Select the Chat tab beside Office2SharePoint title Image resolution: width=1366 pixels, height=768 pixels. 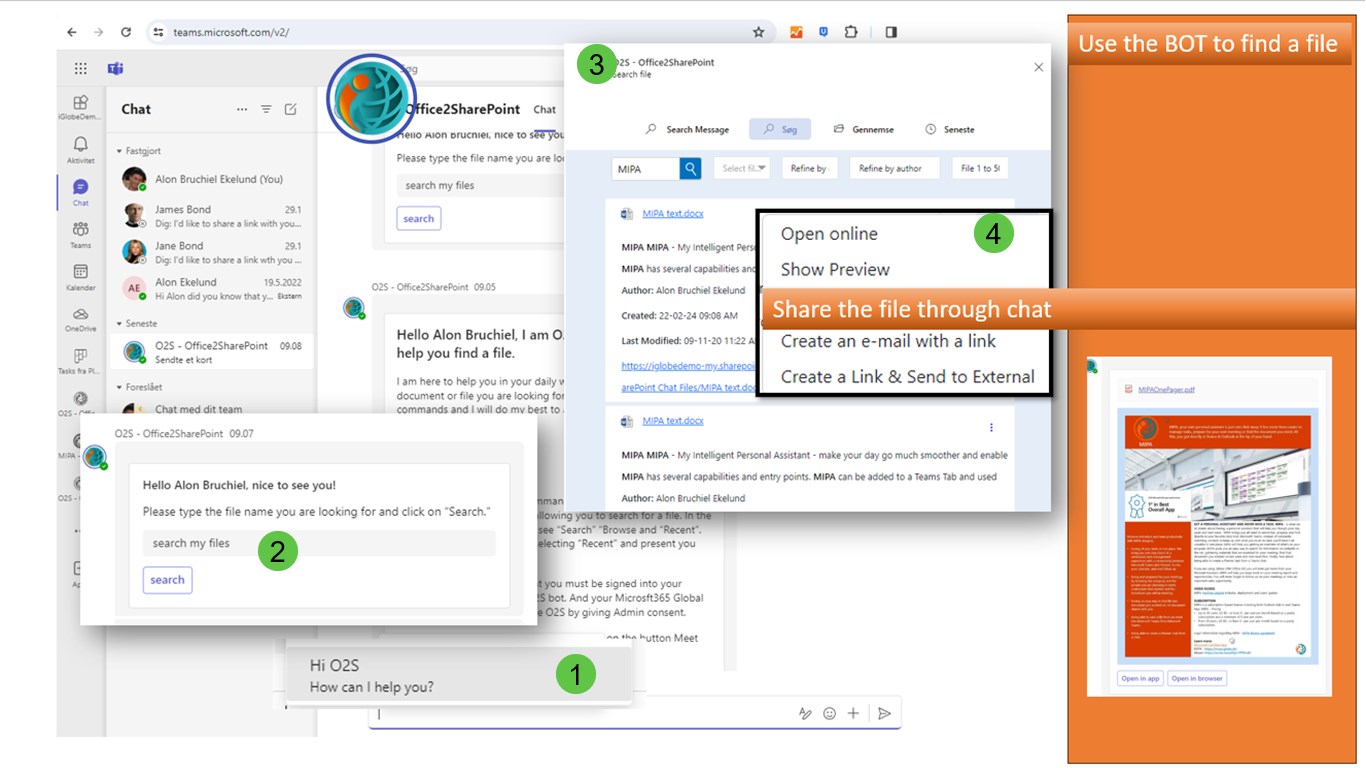tap(545, 110)
